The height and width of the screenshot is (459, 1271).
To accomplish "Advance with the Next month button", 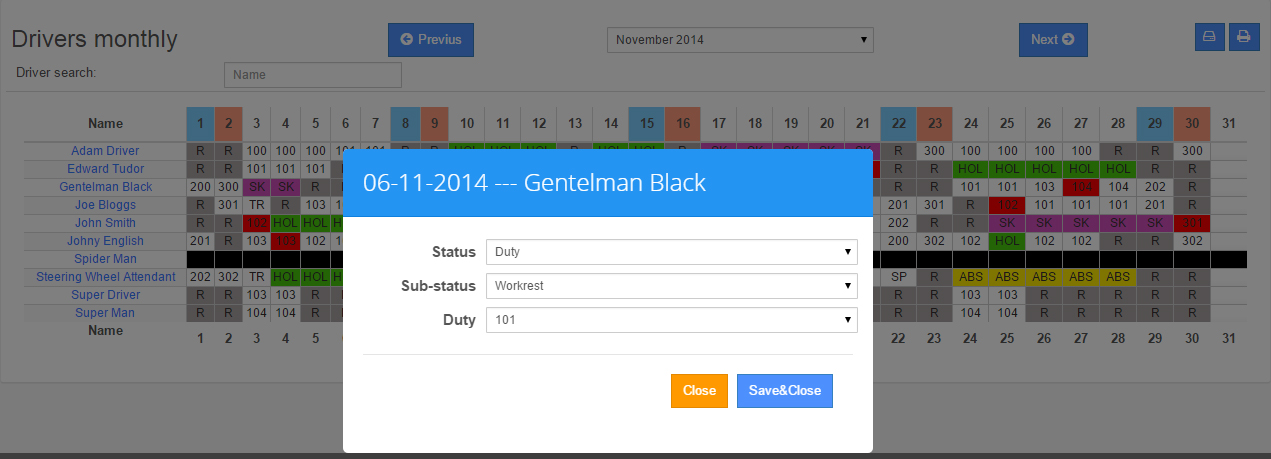I will (1052, 40).
